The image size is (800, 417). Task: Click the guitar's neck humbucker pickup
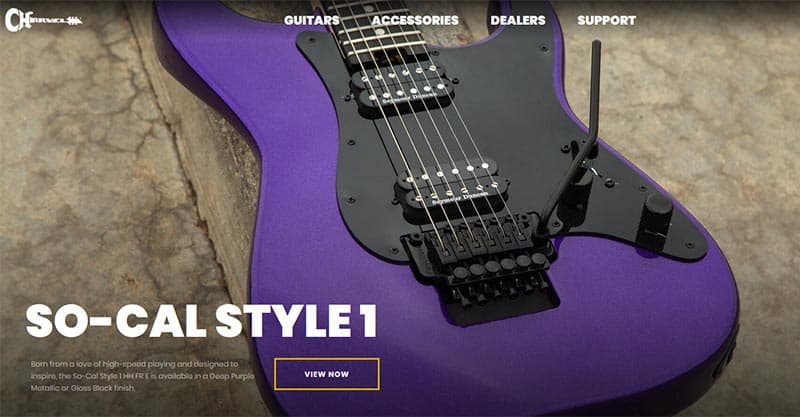(x=402, y=88)
